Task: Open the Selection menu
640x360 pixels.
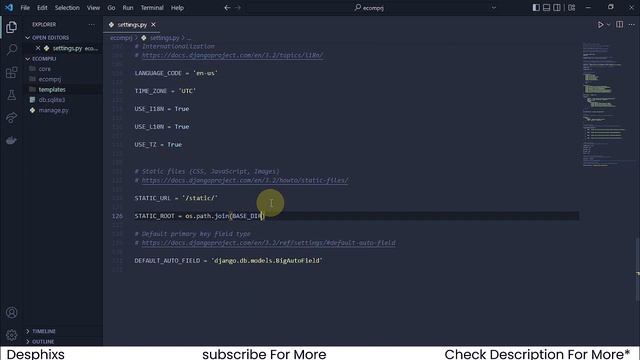Action: pyautogui.click(x=67, y=8)
